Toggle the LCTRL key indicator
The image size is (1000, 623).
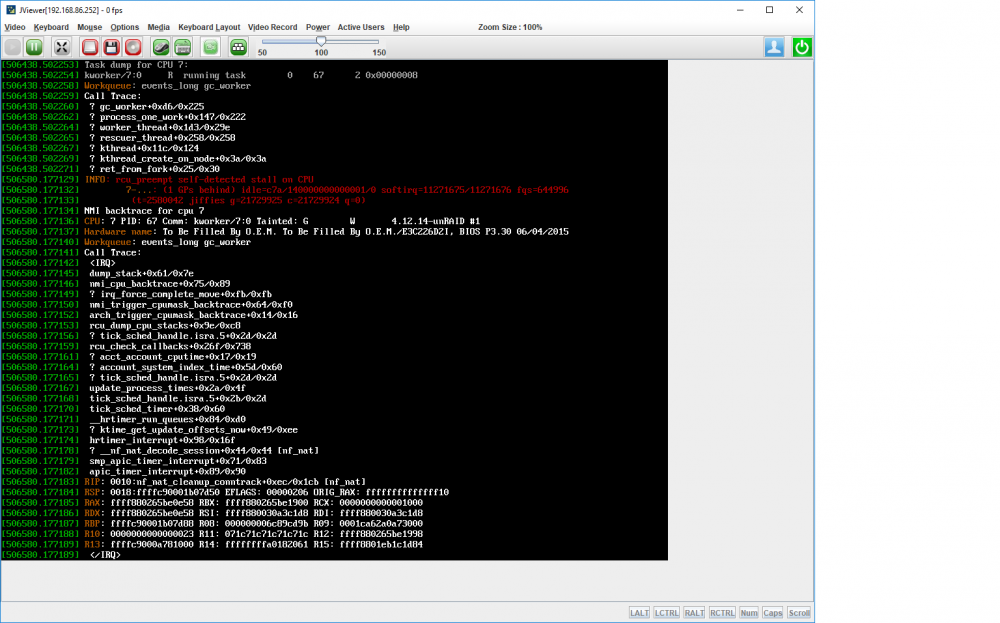pyautogui.click(x=666, y=613)
